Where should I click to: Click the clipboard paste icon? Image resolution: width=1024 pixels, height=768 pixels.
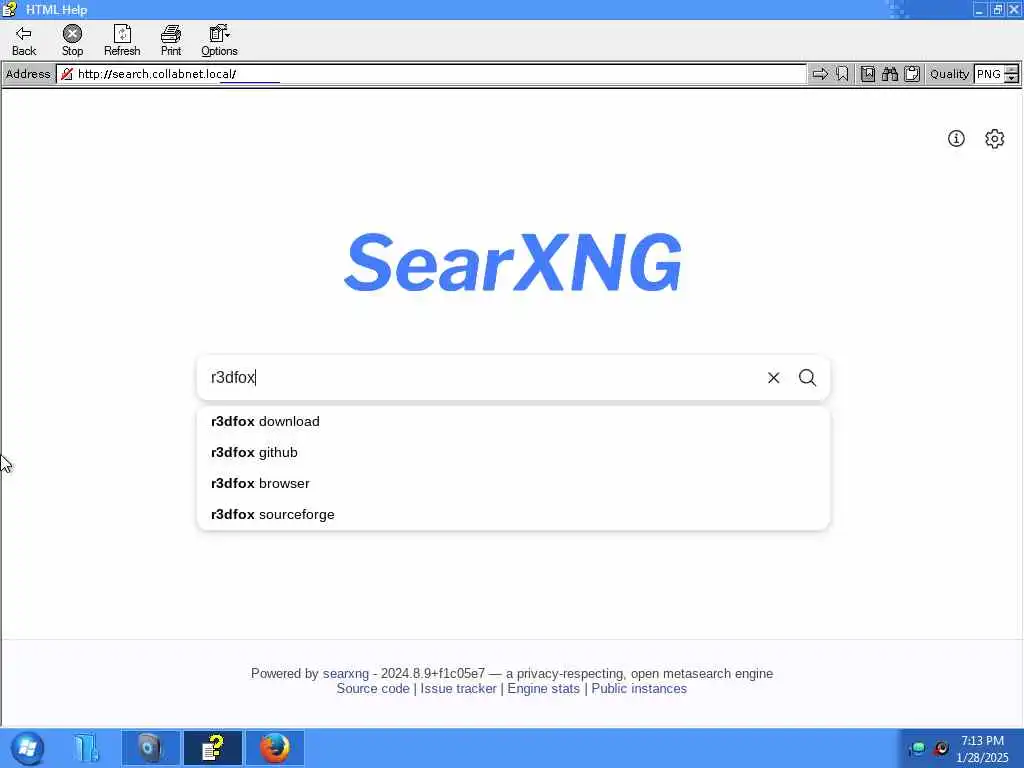[x=912, y=74]
